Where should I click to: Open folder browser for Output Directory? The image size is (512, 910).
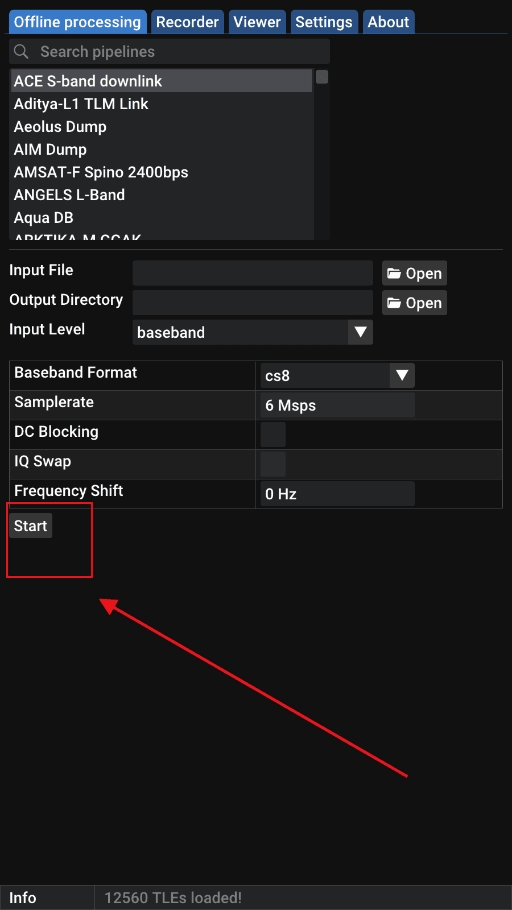(x=414, y=303)
